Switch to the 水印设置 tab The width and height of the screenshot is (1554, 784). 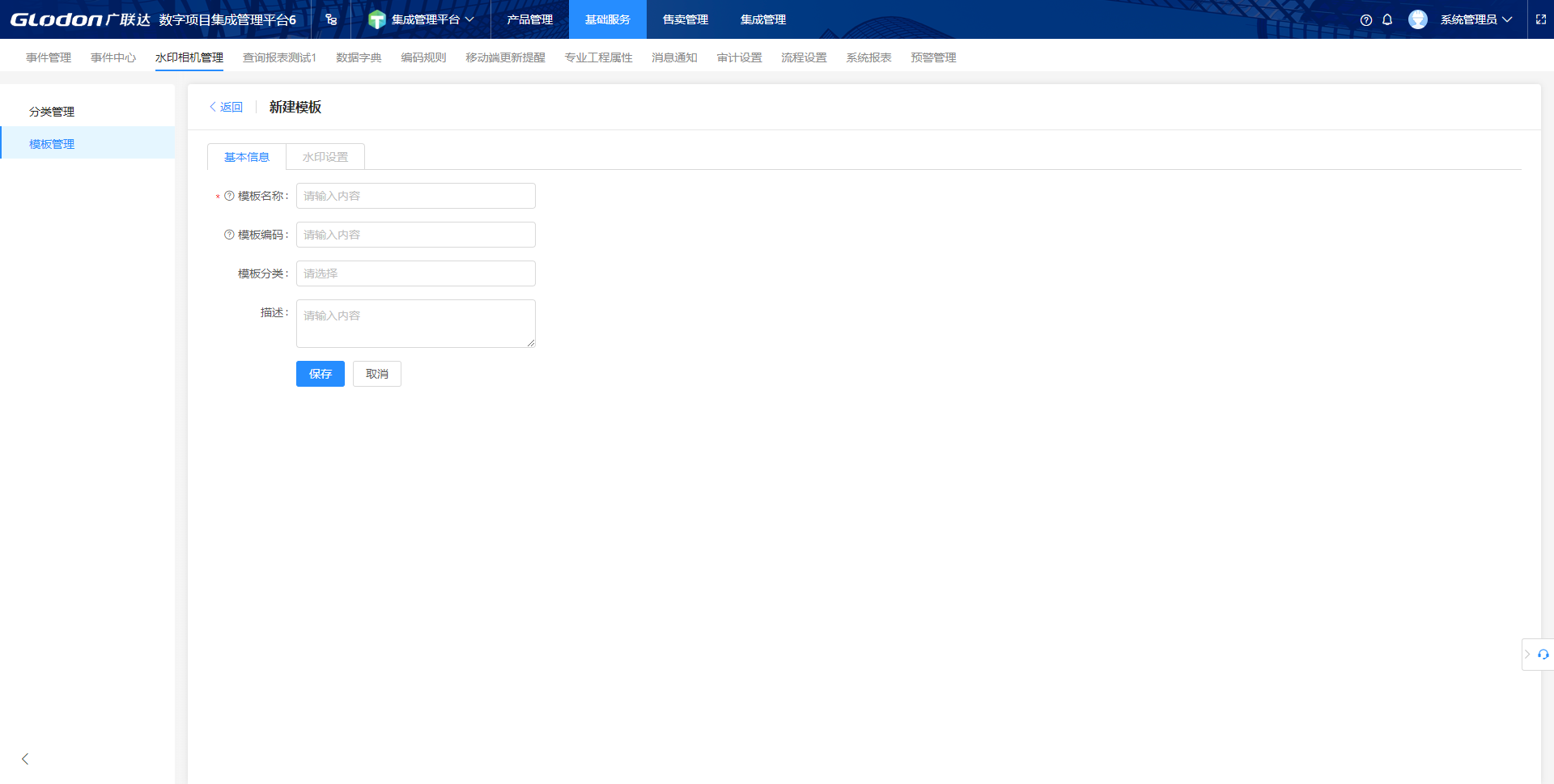pos(325,157)
